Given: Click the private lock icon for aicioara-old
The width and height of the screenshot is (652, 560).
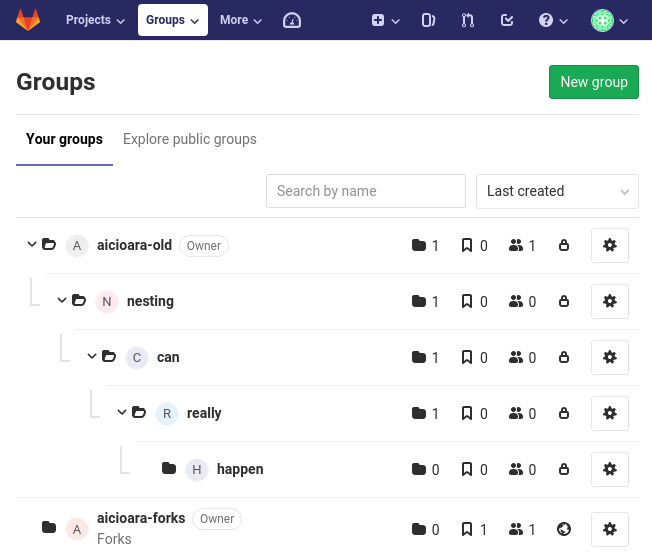Looking at the screenshot, I should (564, 245).
